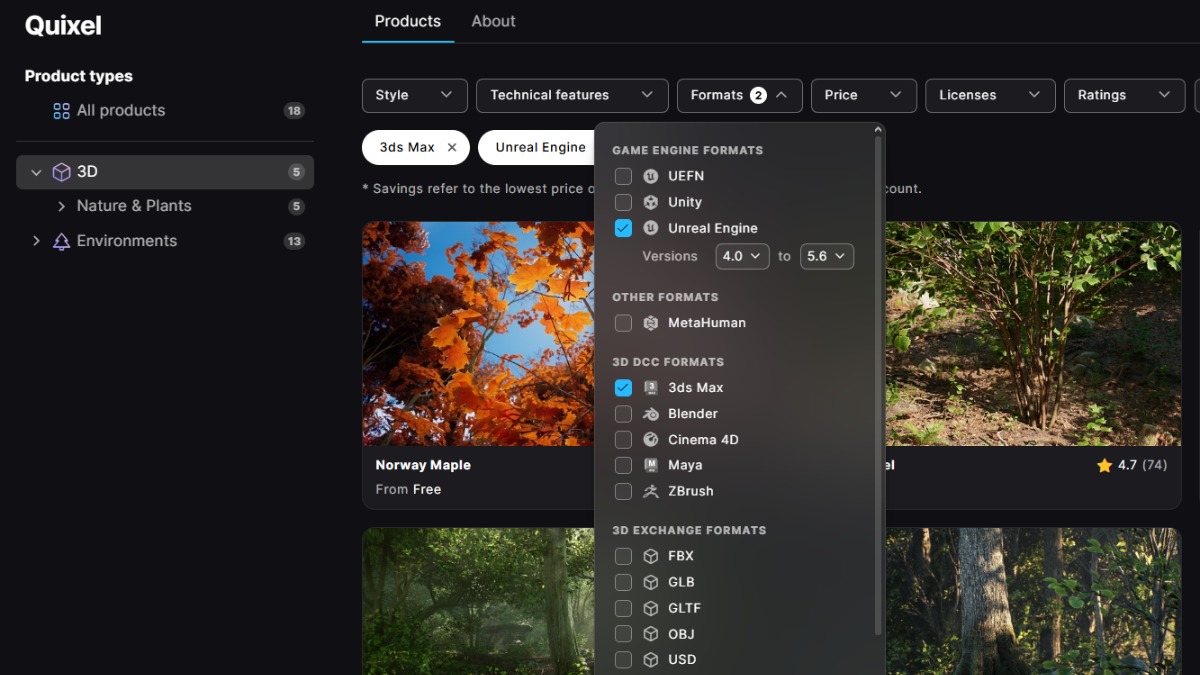This screenshot has width=1200, height=675.
Task: Enable the UEFN checkbox
Action: (x=623, y=176)
